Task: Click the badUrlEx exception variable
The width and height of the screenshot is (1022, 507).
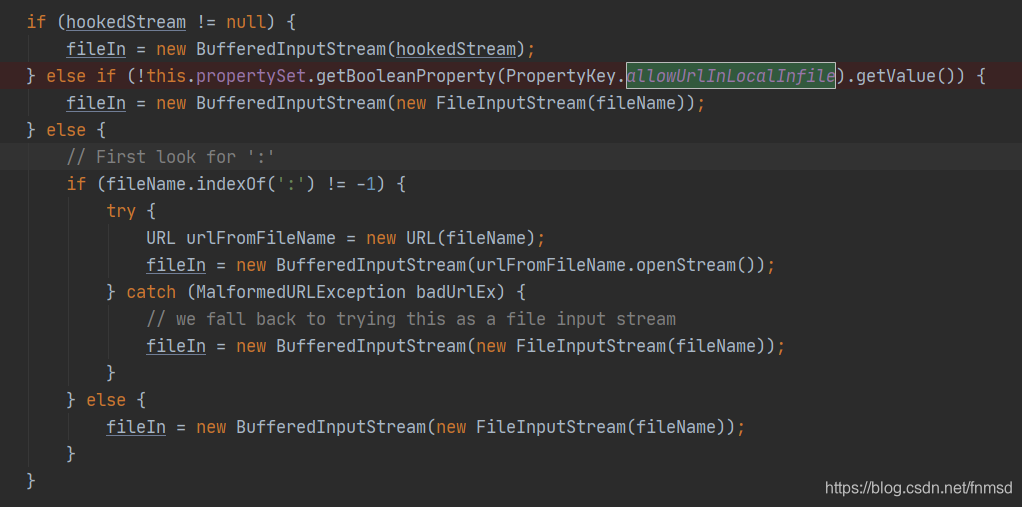Action: 456,292
